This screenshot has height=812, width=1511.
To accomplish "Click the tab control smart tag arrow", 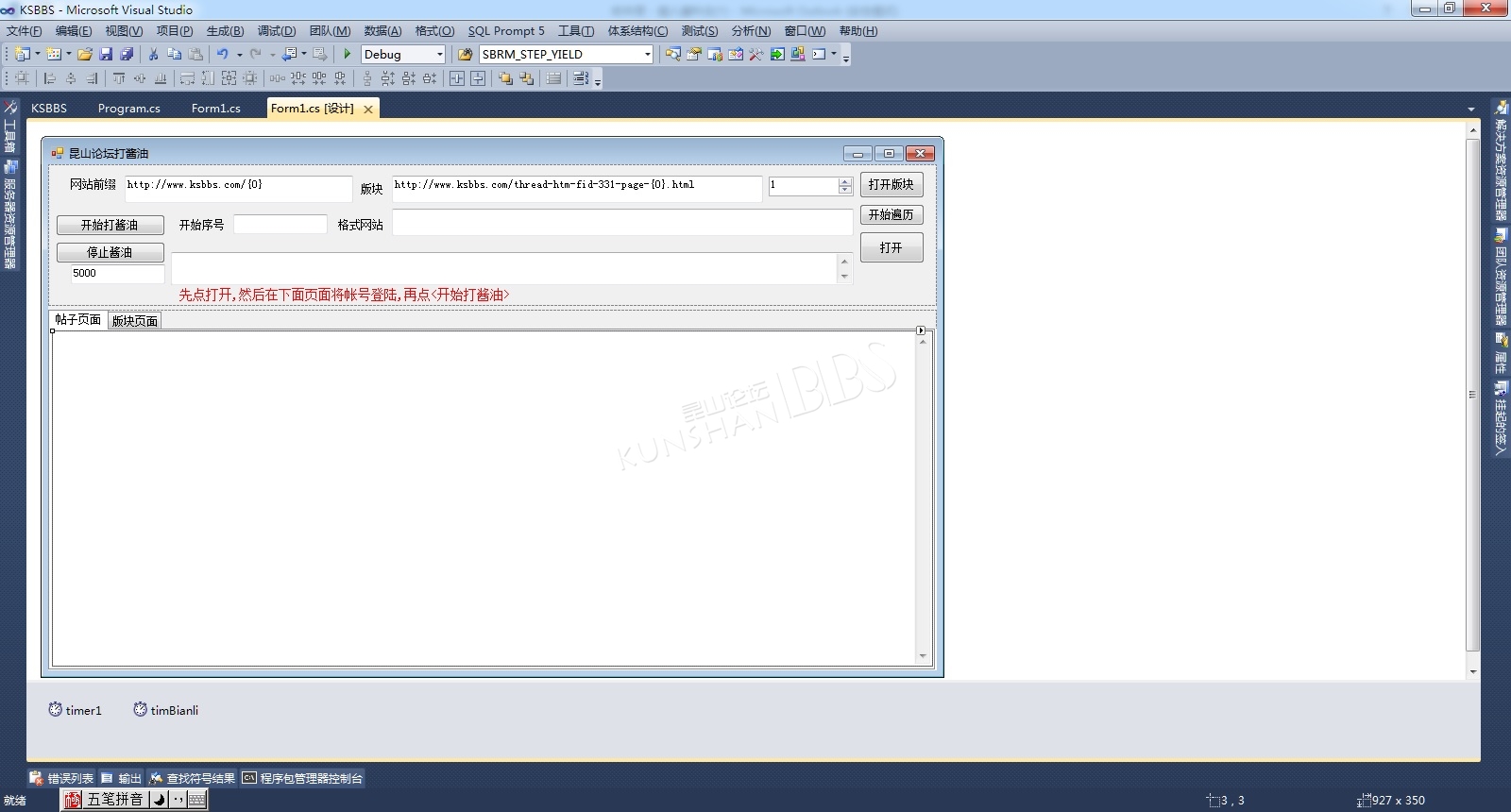I will pyautogui.click(x=921, y=330).
